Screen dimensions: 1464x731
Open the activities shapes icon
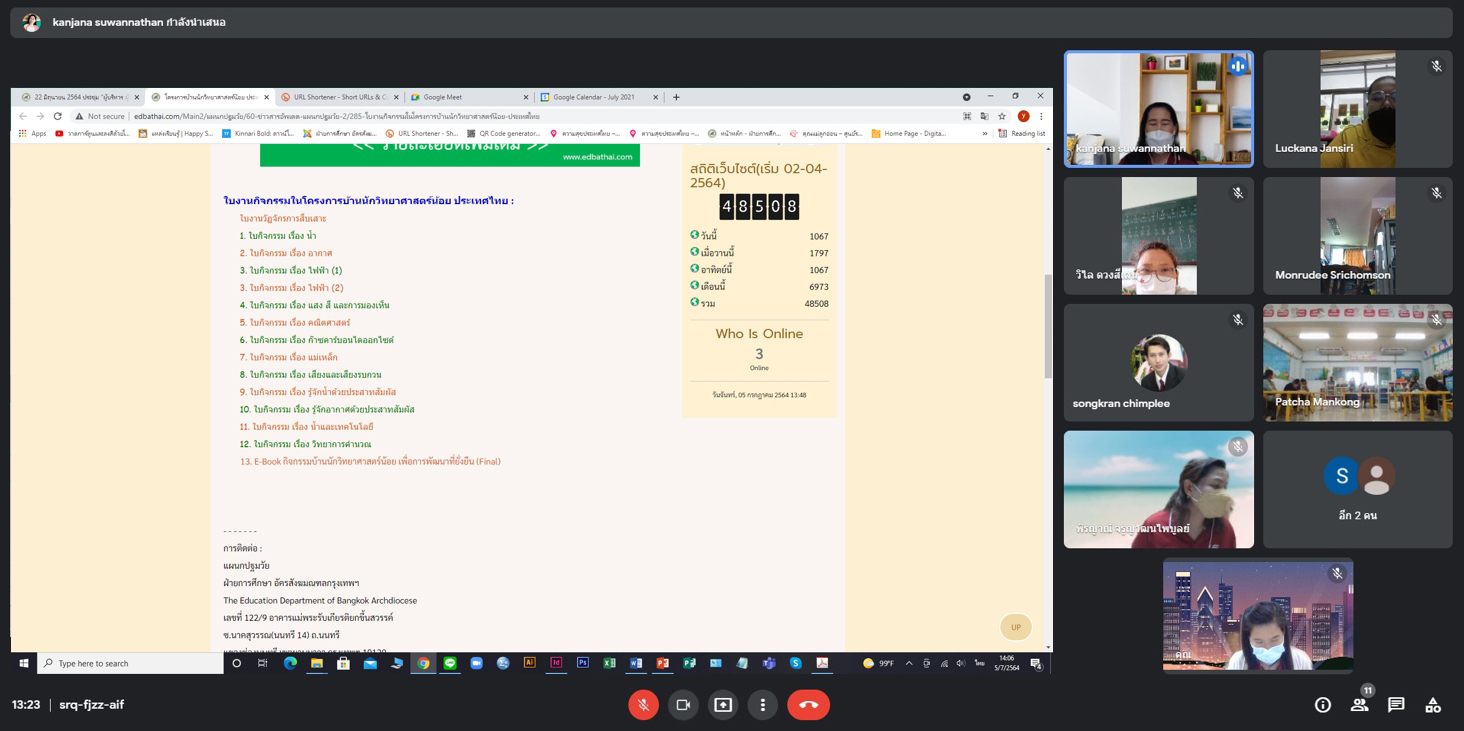click(x=1433, y=705)
